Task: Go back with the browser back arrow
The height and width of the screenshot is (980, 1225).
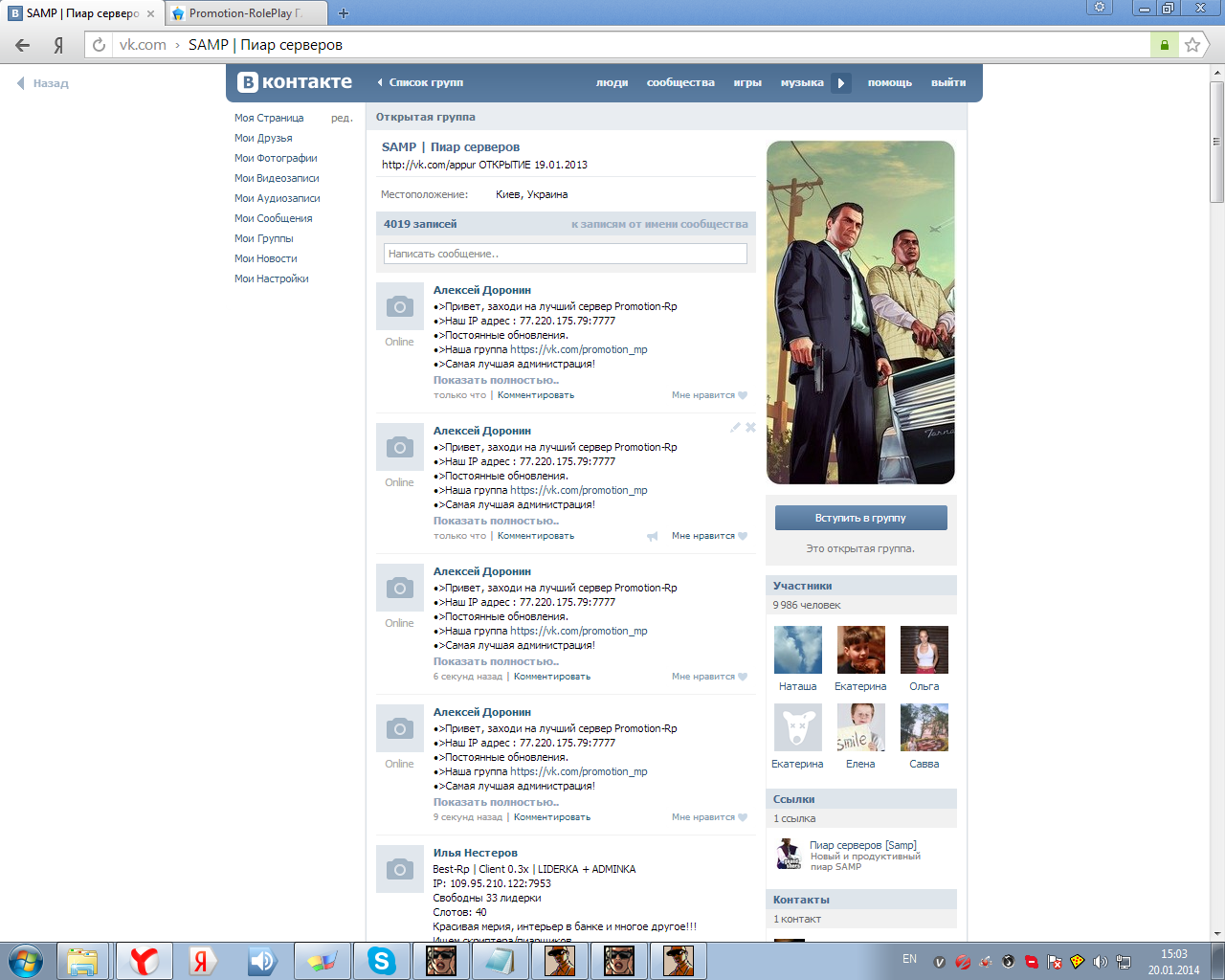Action: 23,45
